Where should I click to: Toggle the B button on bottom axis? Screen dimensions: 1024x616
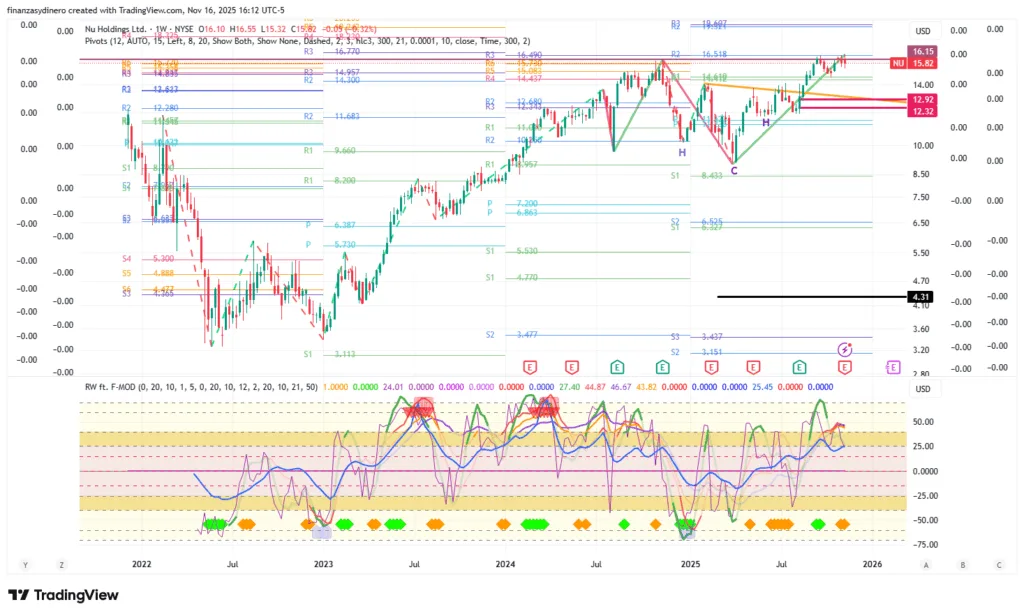click(961, 565)
